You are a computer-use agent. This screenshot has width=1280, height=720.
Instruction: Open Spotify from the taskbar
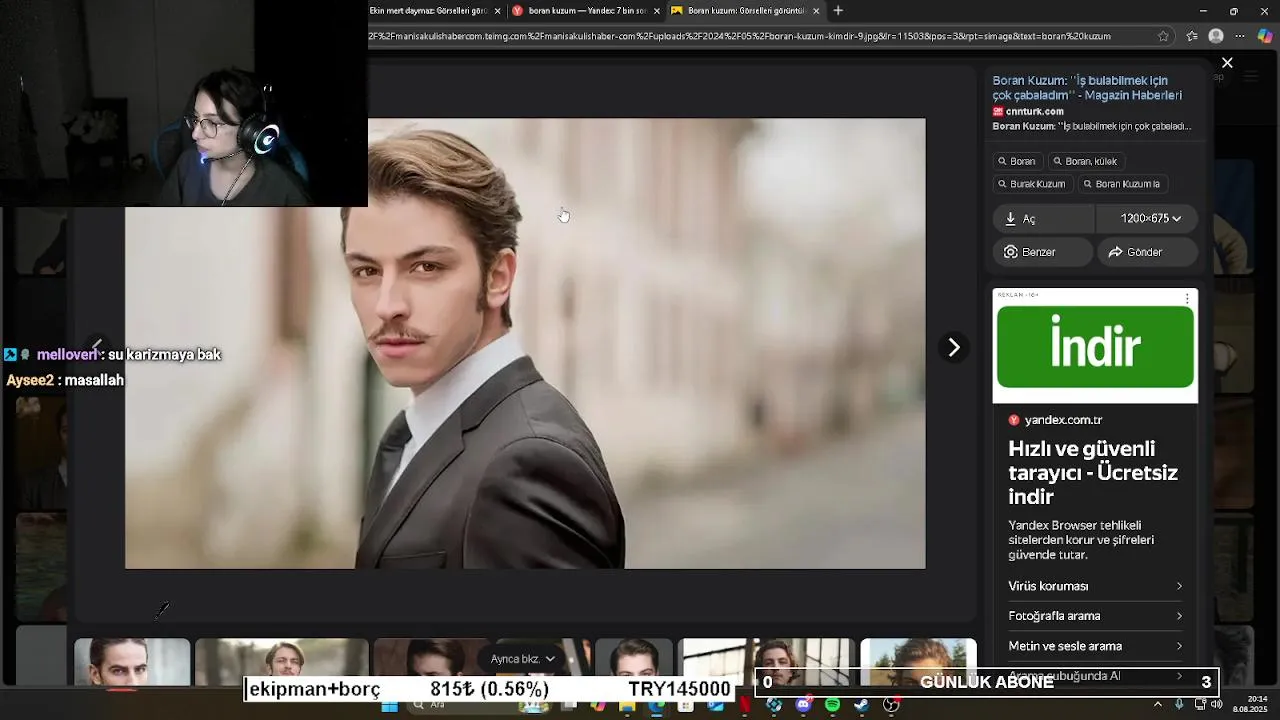(x=832, y=705)
